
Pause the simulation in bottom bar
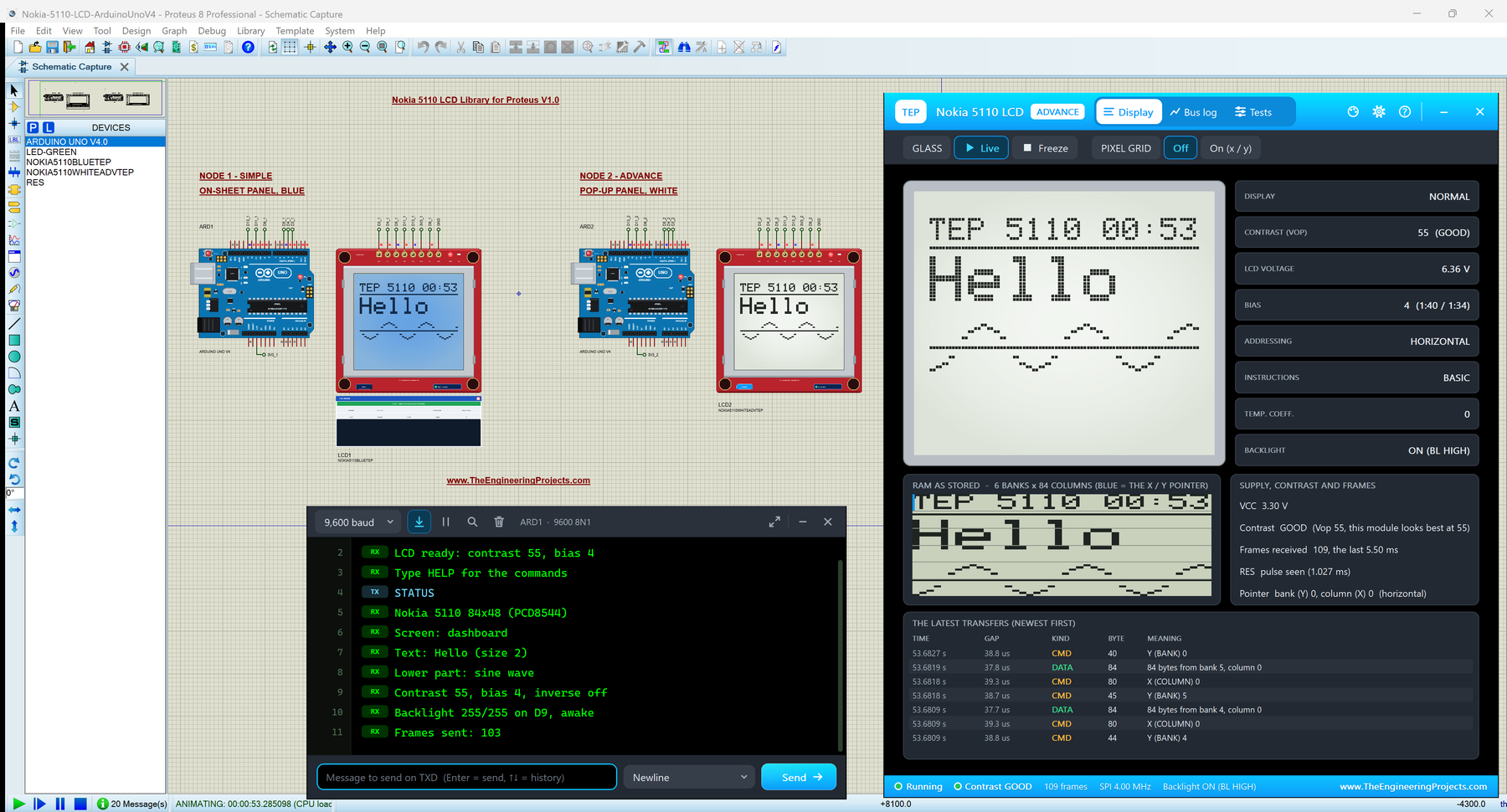click(x=60, y=804)
